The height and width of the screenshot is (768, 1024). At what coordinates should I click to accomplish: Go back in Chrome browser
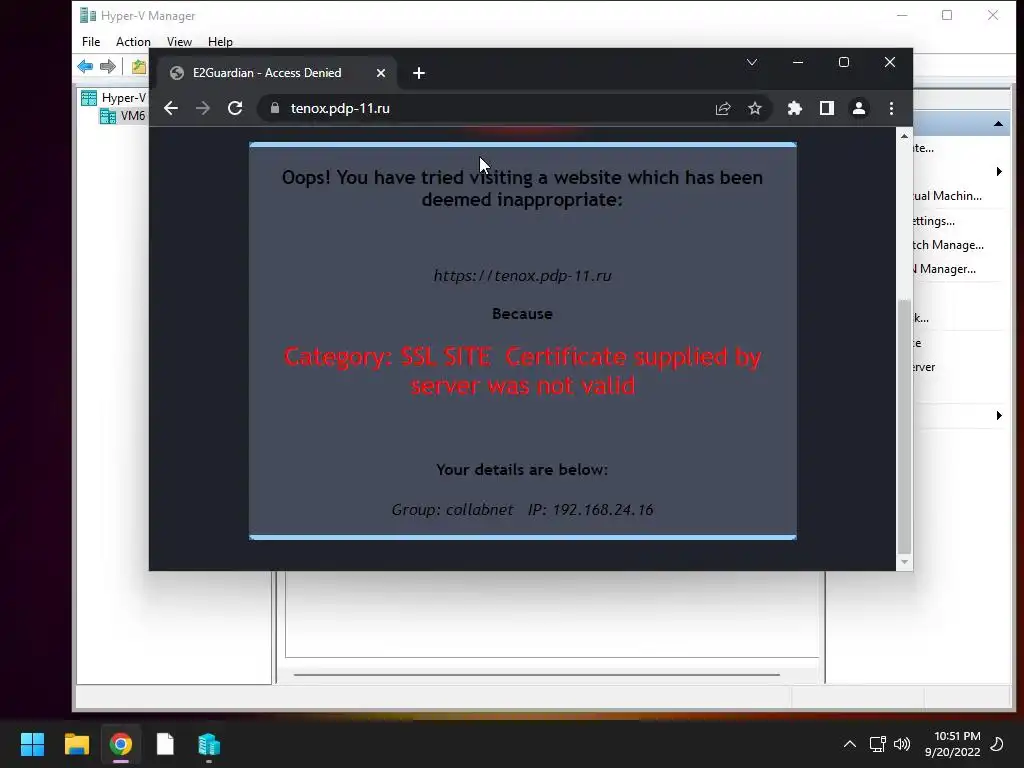[171, 108]
